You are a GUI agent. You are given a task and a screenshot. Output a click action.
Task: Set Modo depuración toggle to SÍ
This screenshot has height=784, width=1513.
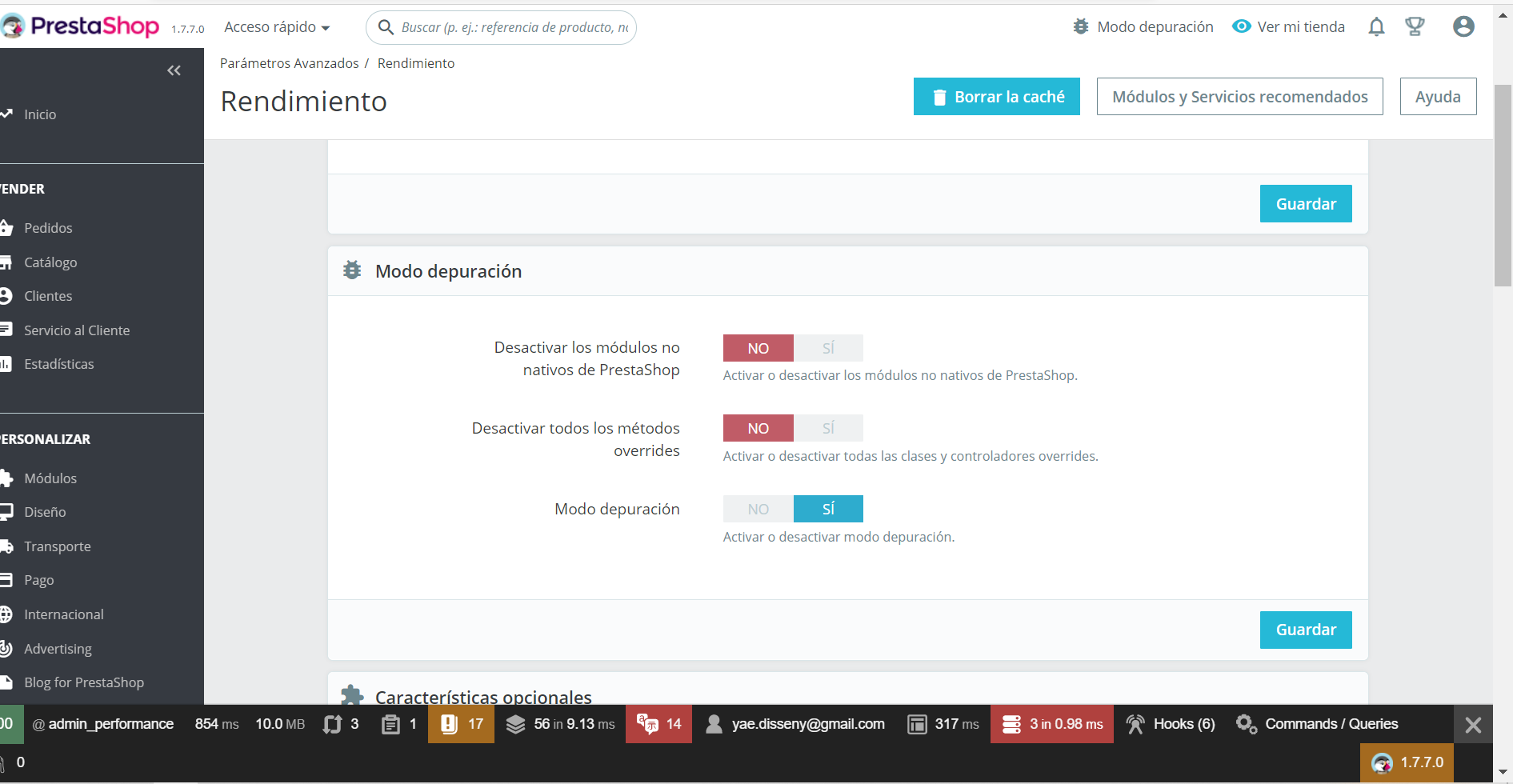[x=828, y=509]
